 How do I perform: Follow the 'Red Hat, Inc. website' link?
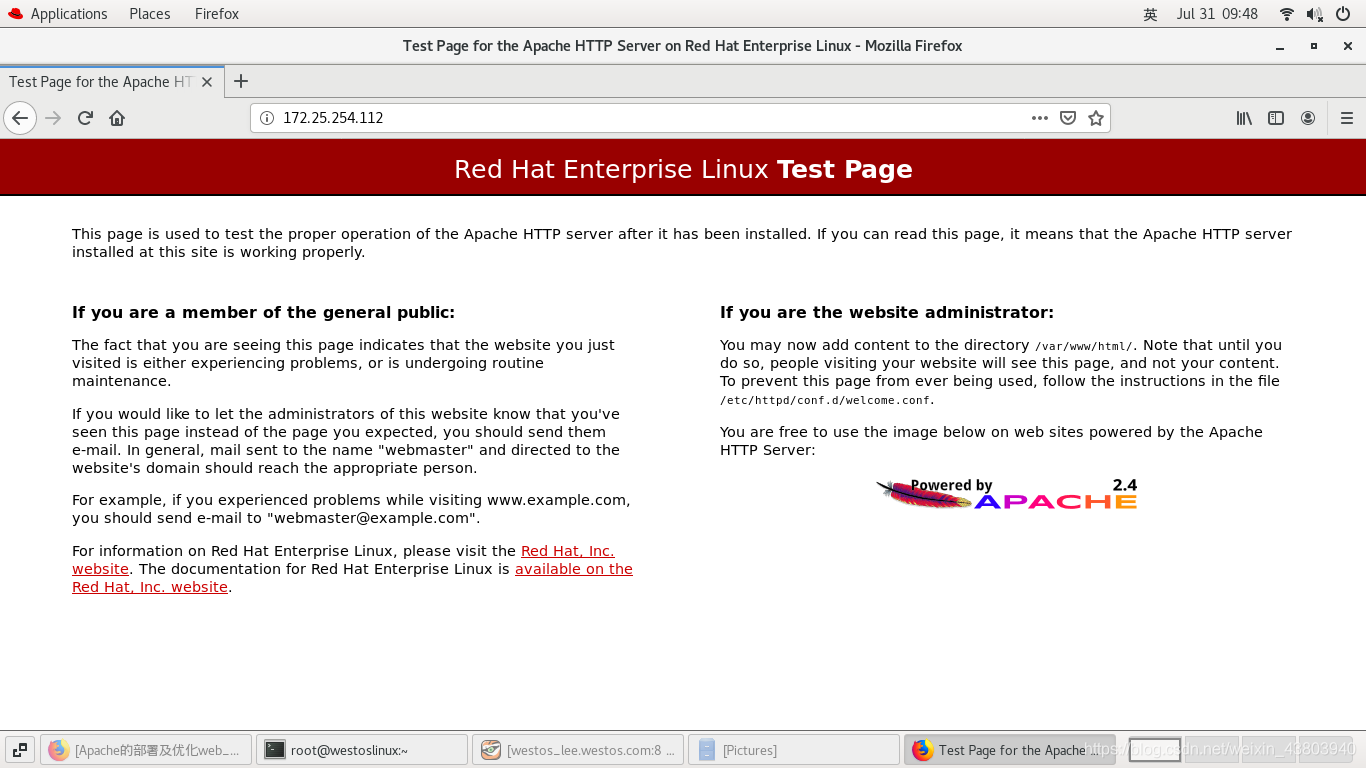tap(567, 551)
